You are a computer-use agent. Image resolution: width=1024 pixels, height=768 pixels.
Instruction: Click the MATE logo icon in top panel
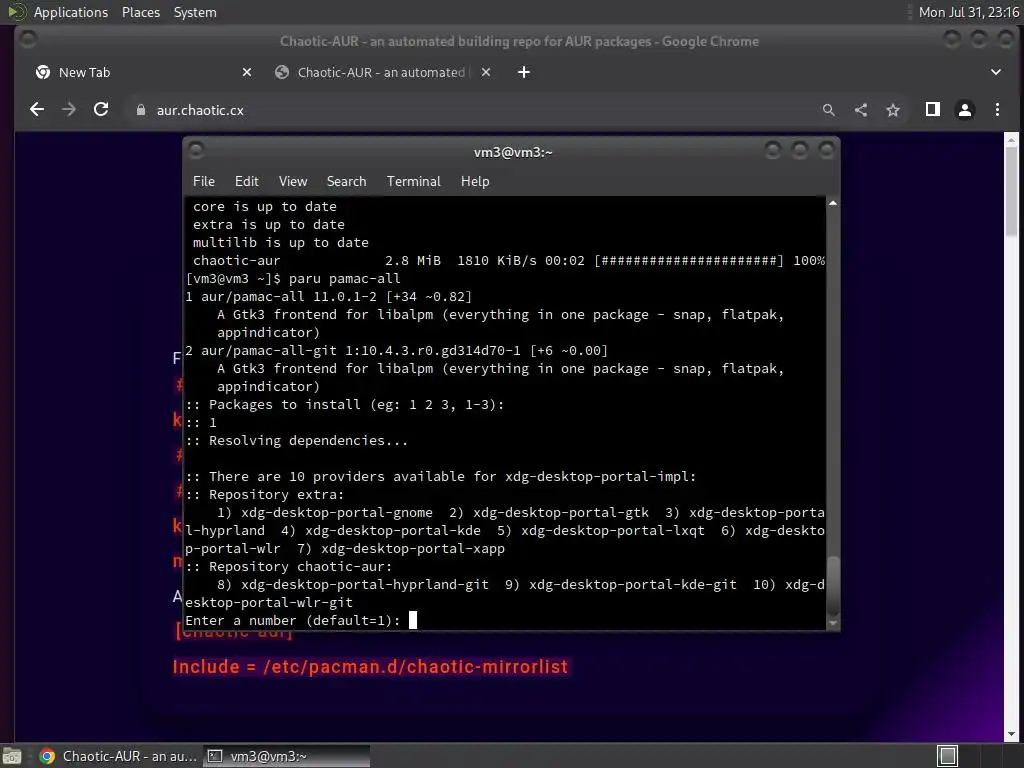(x=16, y=12)
